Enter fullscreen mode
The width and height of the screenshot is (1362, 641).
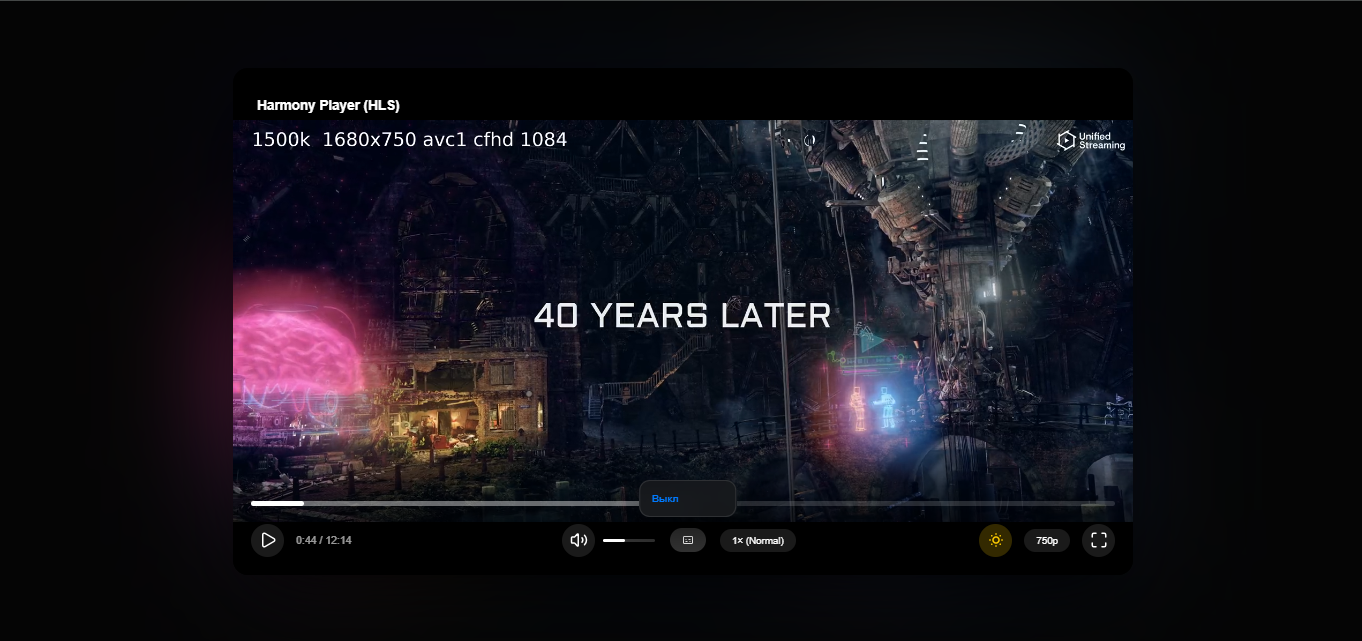pyautogui.click(x=1098, y=540)
